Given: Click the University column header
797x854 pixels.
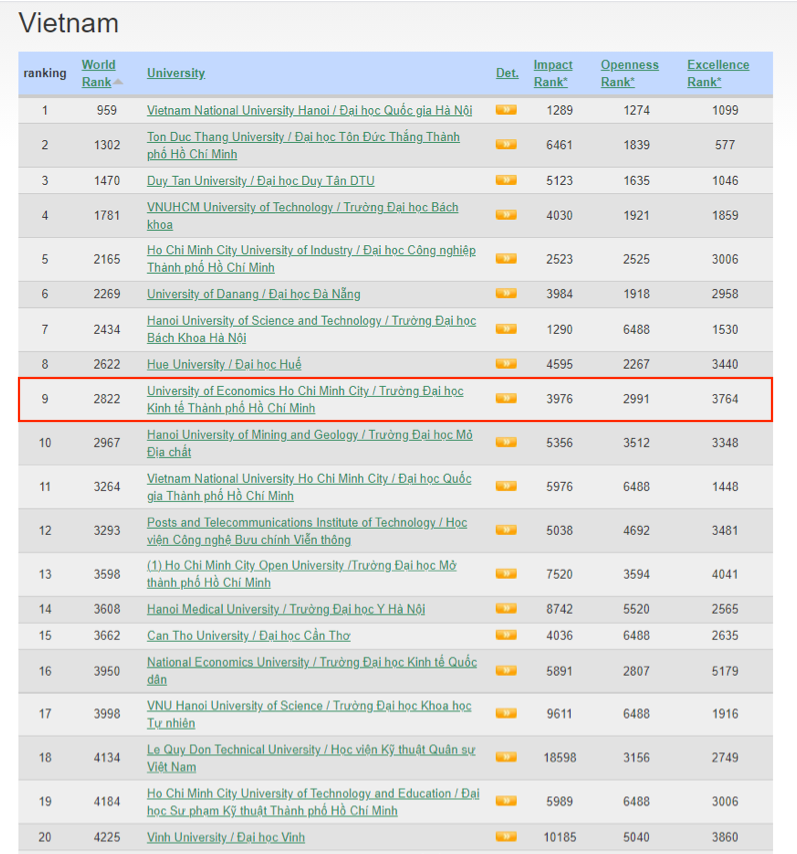Looking at the screenshot, I should (176, 73).
